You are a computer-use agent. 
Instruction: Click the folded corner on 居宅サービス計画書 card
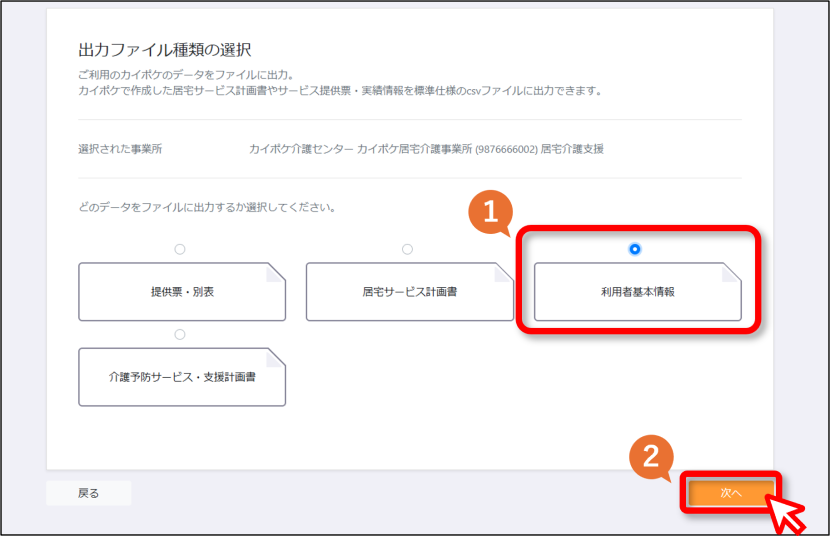point(503,272)
